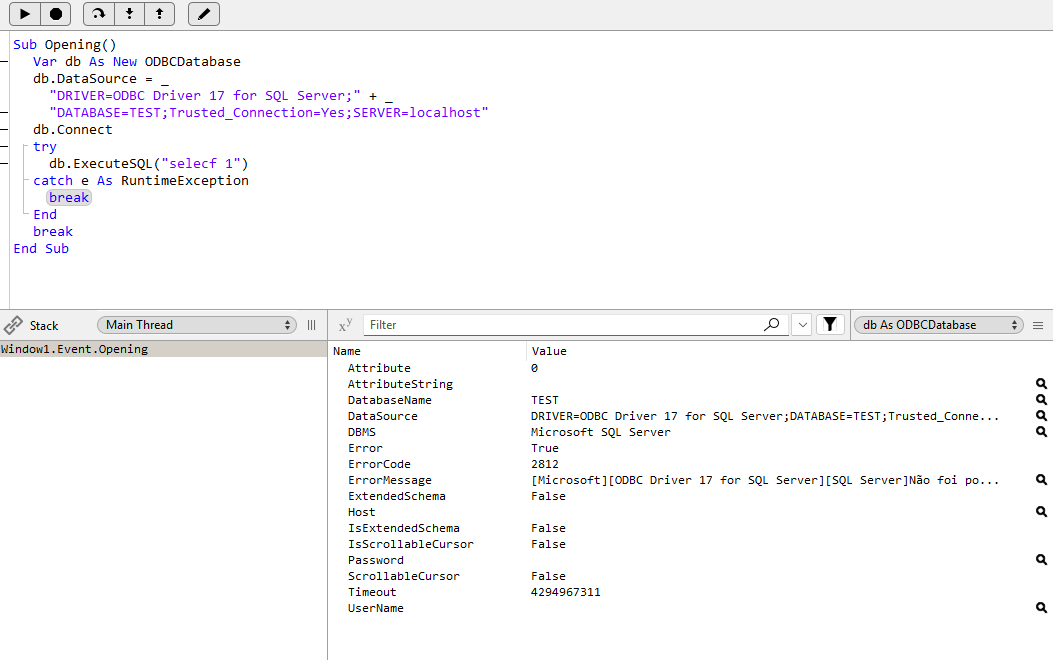Open the Main Thread dropdown
This screenshot has width=1053, height=660.
[197, 325]
